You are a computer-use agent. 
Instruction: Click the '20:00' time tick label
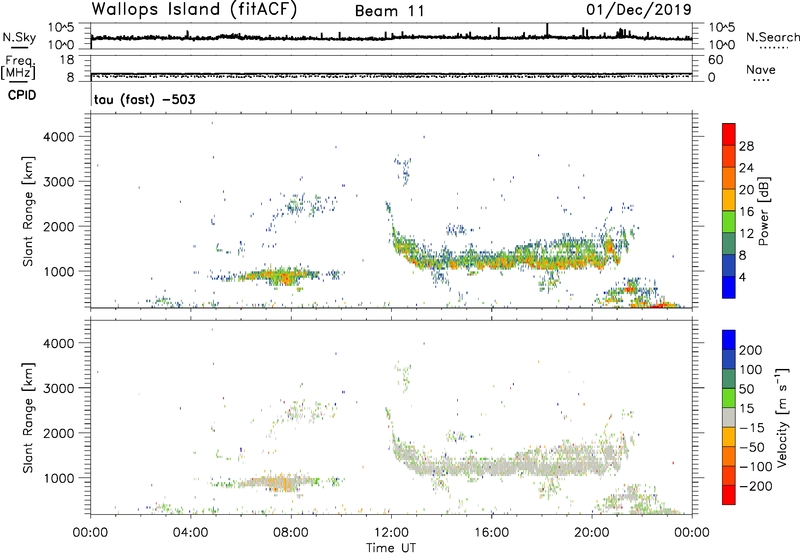pos(592,533)
